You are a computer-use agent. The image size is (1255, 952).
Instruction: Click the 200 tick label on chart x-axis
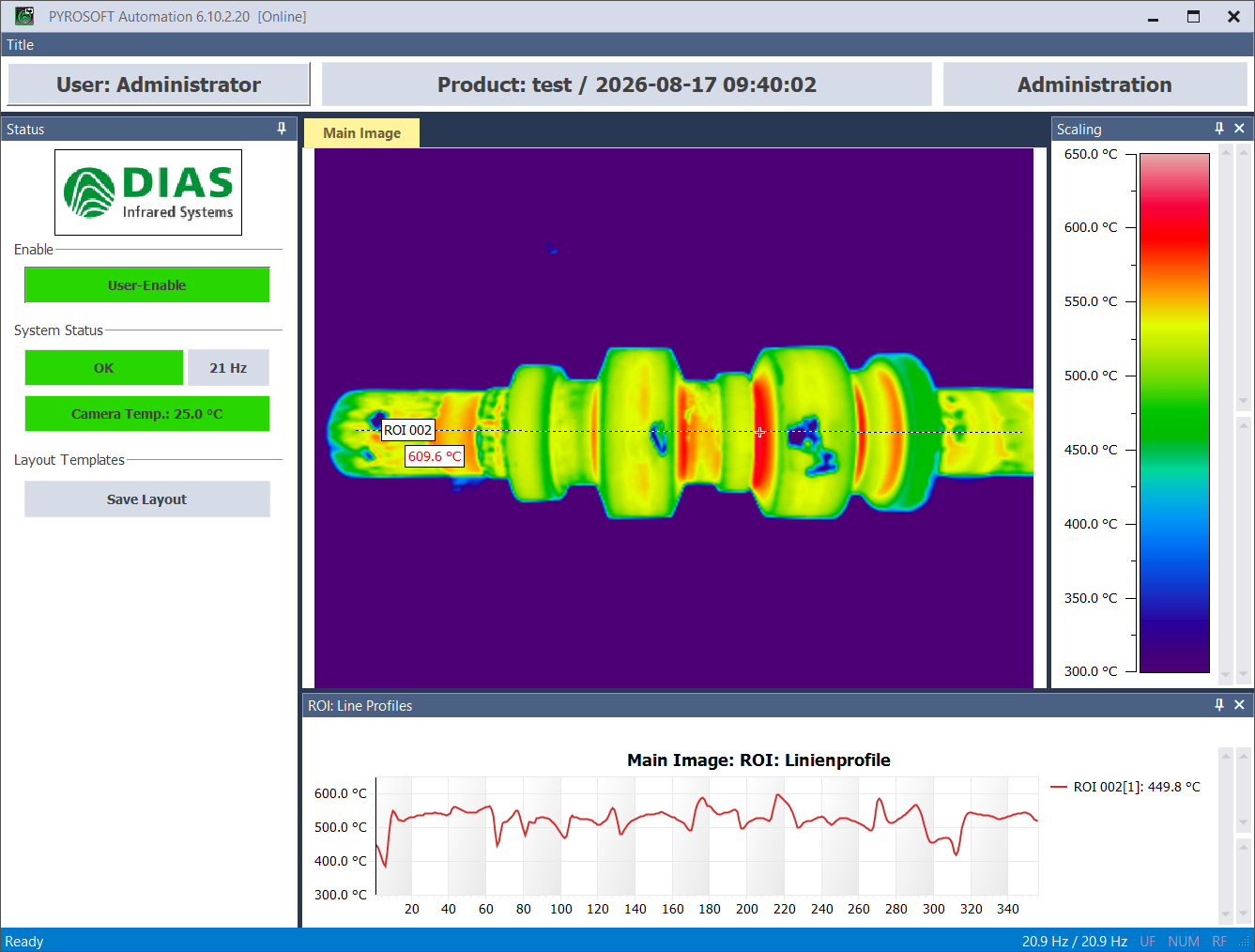click(x=747, y=909)
